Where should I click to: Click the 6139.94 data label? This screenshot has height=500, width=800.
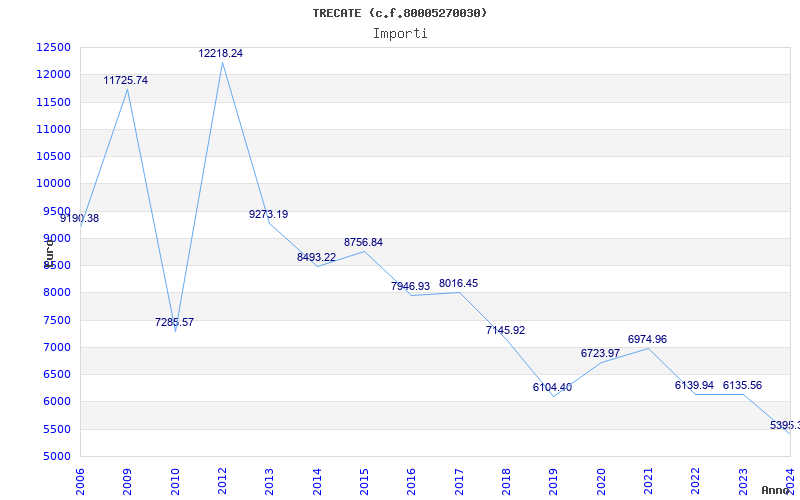pyautogui.click(x=694, y=385)
